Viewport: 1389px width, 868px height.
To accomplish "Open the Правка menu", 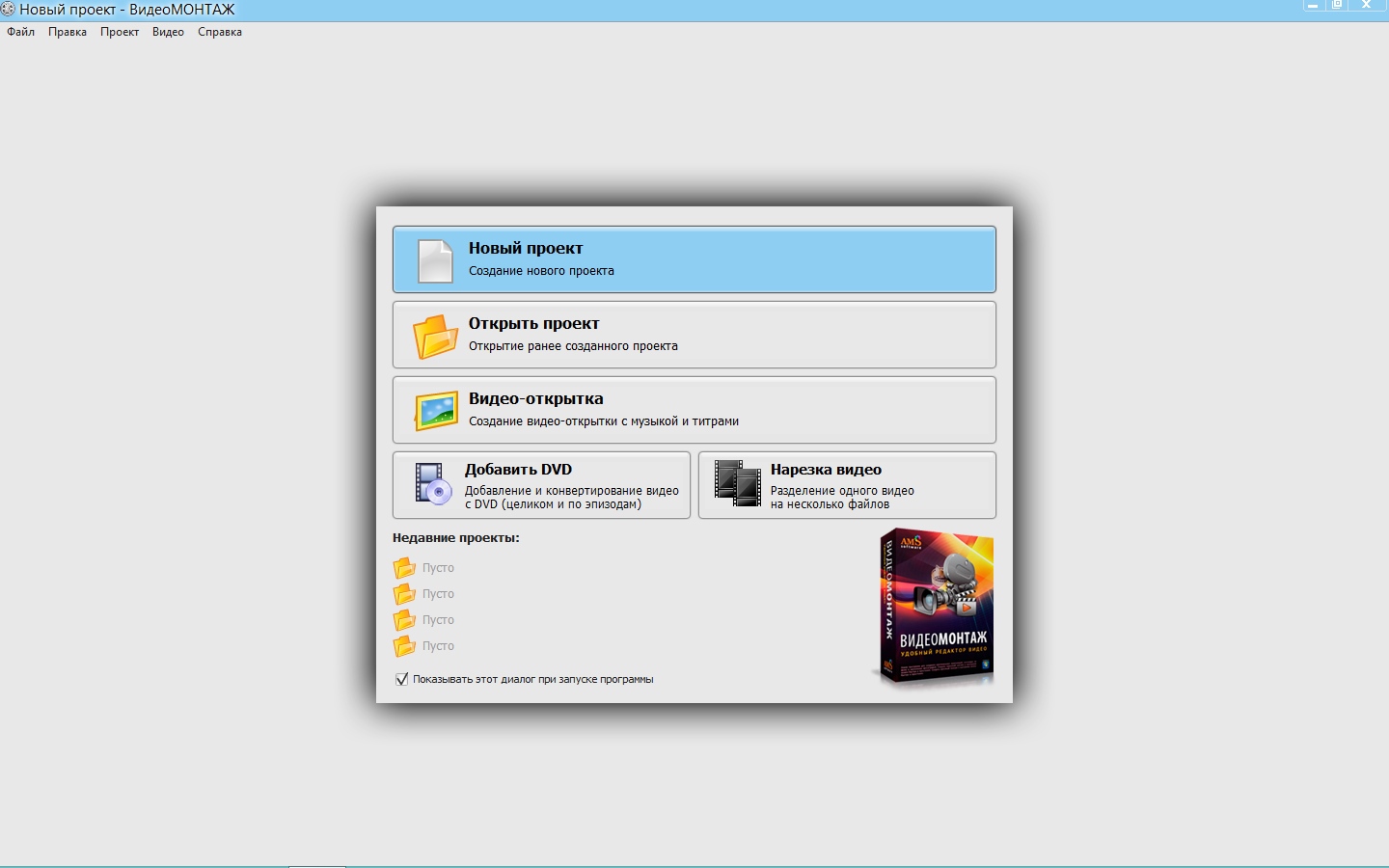I will click(68, 32).
